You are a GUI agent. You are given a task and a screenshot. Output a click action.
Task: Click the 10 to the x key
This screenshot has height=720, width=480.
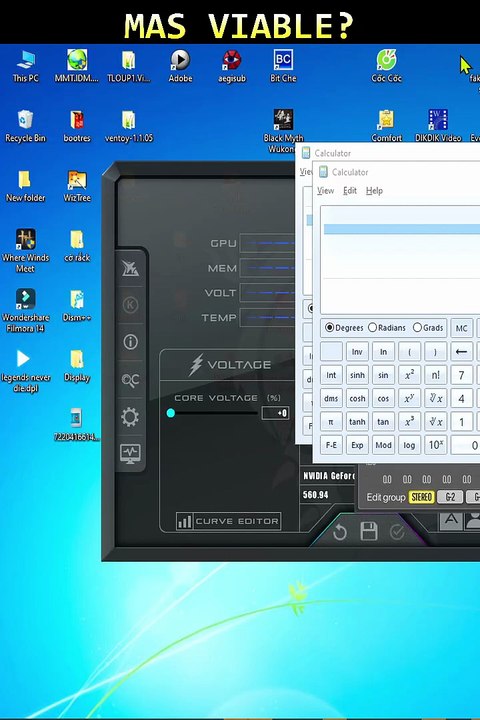click(x=435, y=445)
